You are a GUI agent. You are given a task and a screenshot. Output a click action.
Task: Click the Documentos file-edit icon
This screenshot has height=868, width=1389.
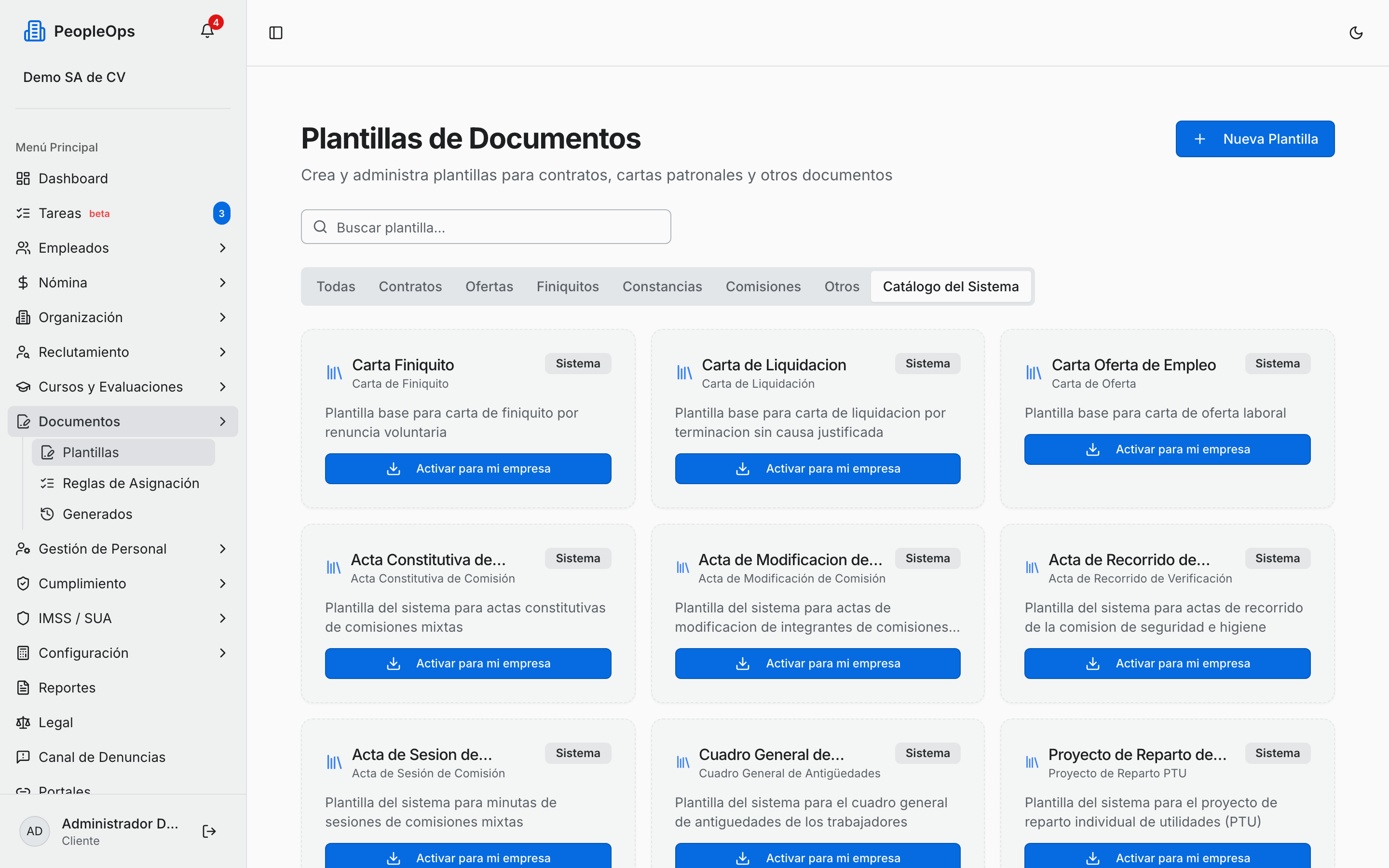23,421
